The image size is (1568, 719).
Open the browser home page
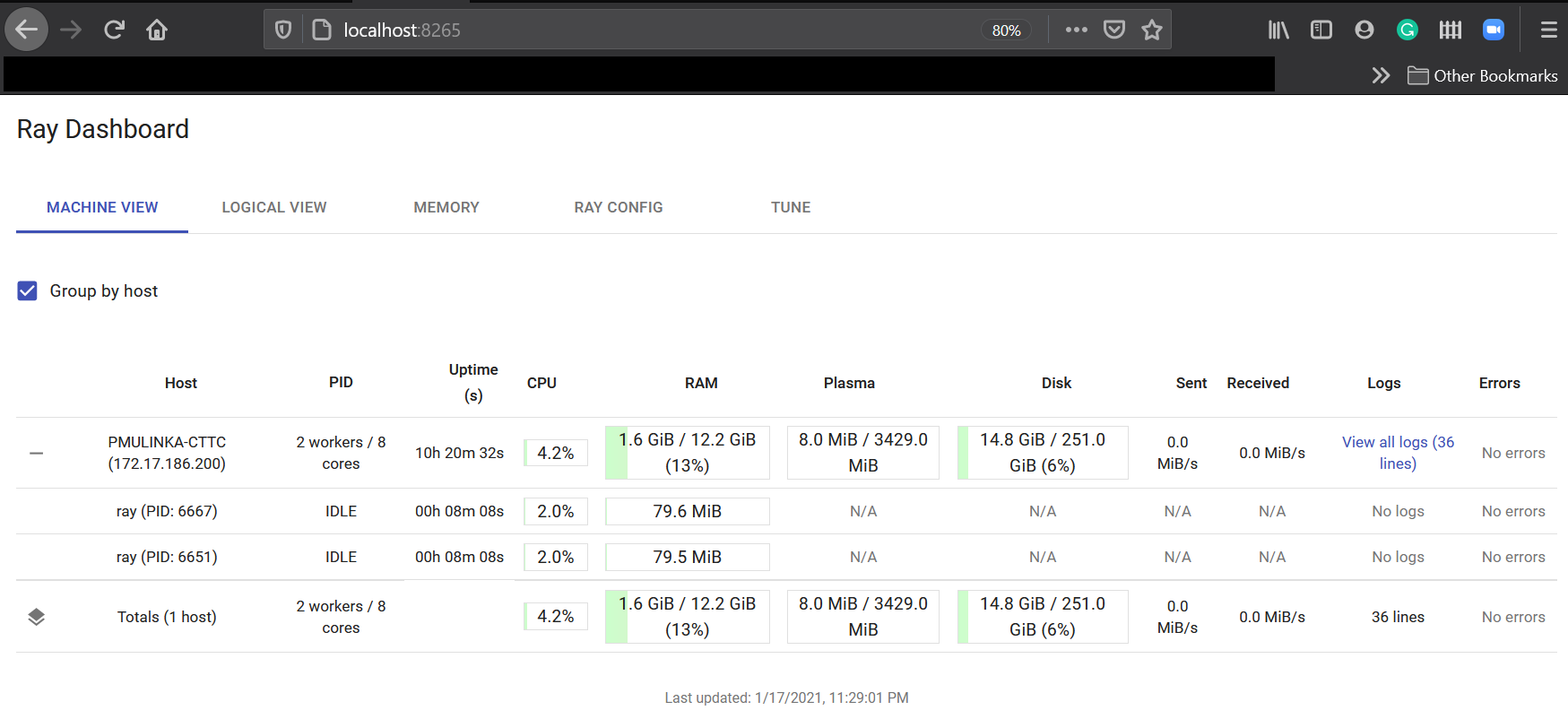tap(157, 30)
